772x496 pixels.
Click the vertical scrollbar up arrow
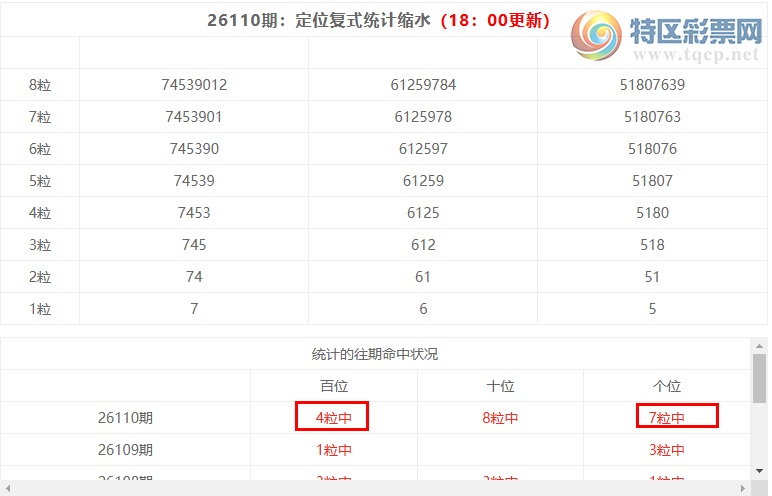(x=759, y=346)
